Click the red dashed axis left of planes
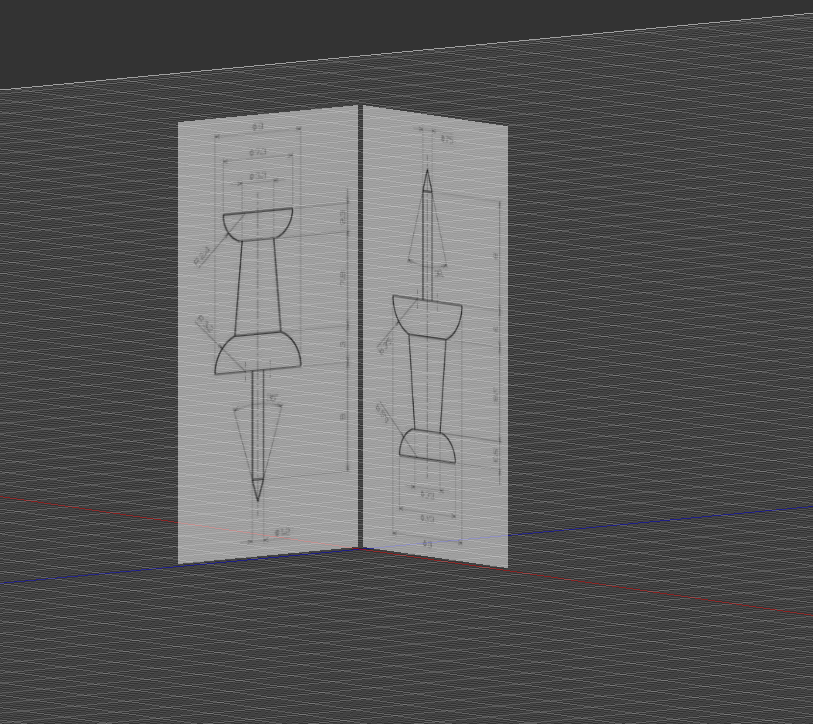813x724 pixels. (x=80, y=503)
